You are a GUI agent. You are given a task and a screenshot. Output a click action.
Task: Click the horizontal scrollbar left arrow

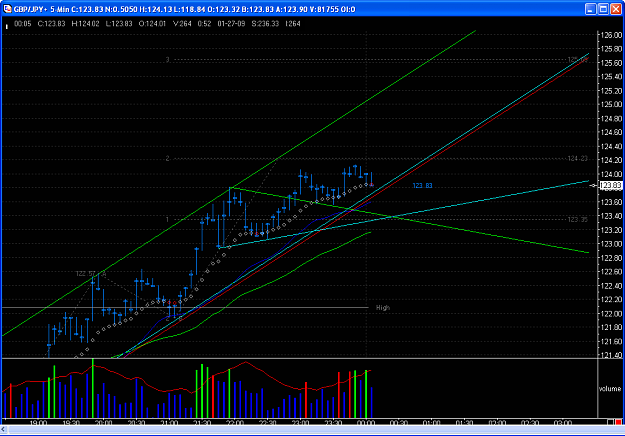tap(4, 430)
